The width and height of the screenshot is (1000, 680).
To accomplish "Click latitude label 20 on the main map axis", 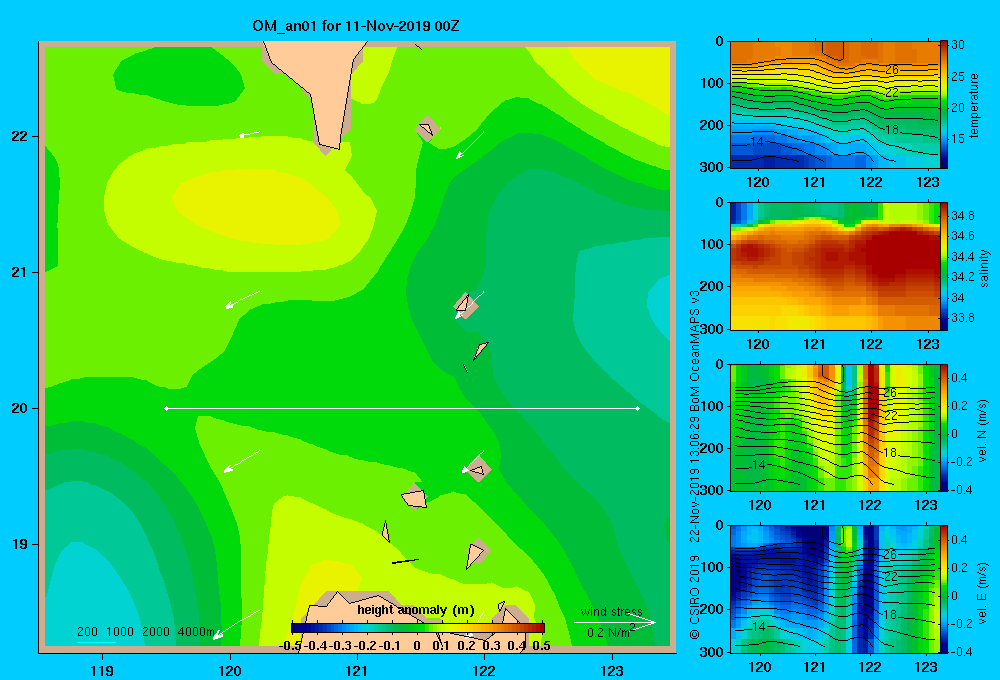I will pos(19,408).
